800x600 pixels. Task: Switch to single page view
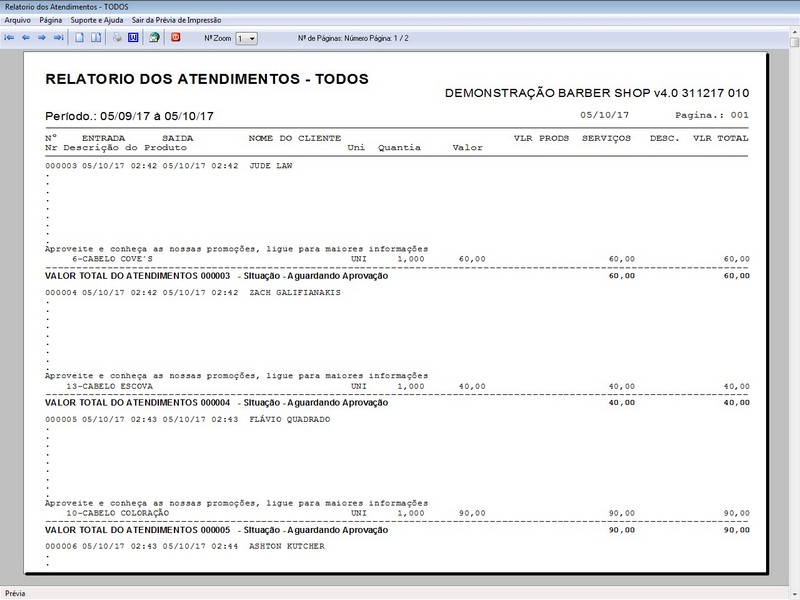point(80,38)
